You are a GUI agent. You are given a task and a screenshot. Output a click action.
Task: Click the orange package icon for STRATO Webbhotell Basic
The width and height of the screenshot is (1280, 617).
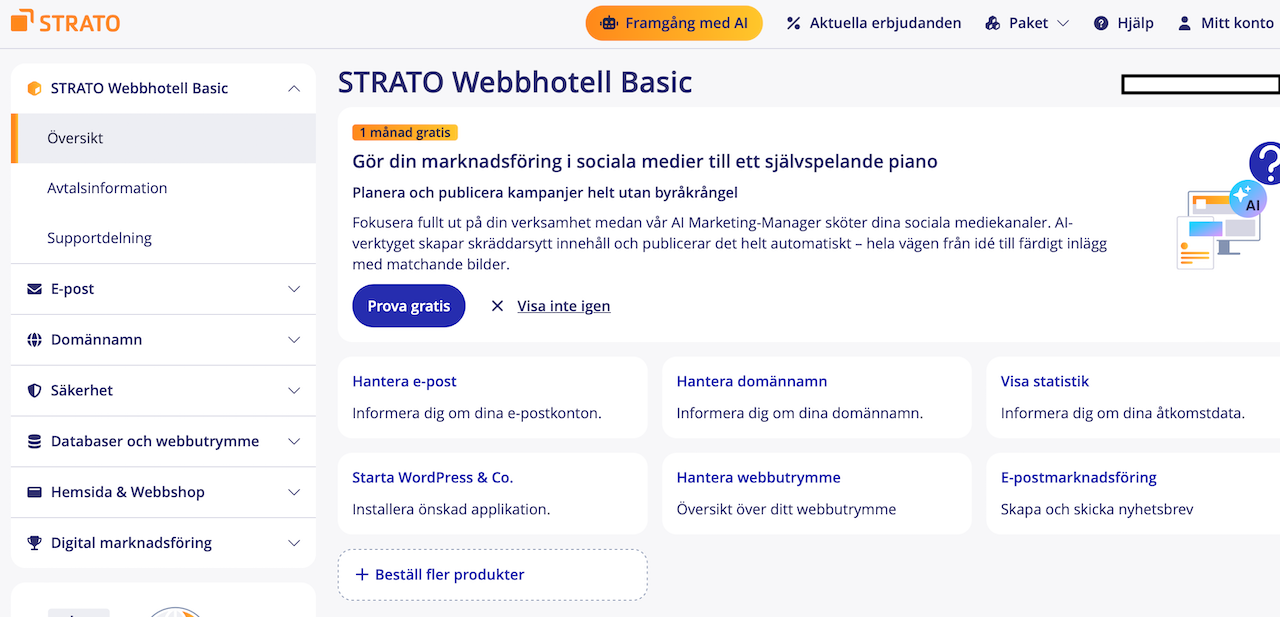(34, 88)
